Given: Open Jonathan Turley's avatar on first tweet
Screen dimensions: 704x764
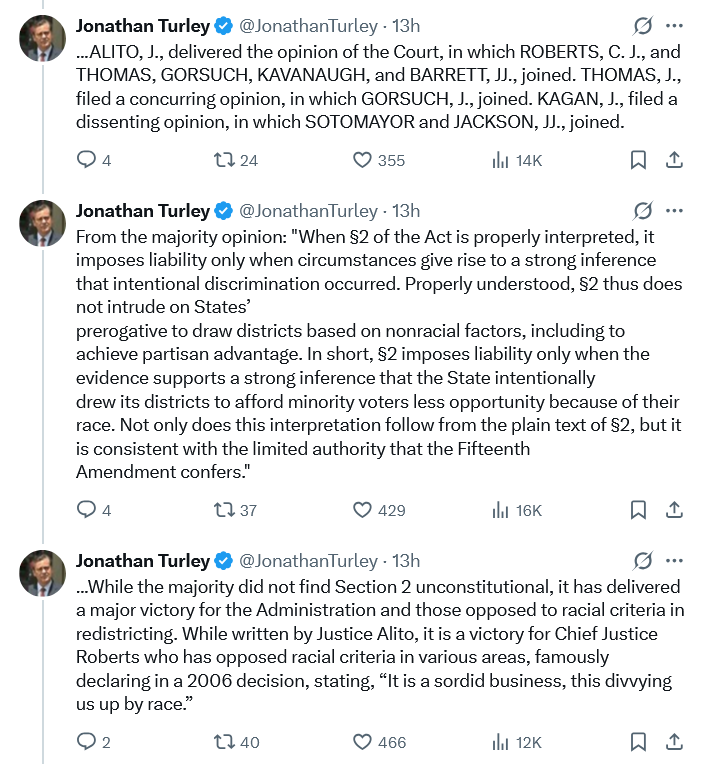Looking at the screenshot, I should (43, 39).
